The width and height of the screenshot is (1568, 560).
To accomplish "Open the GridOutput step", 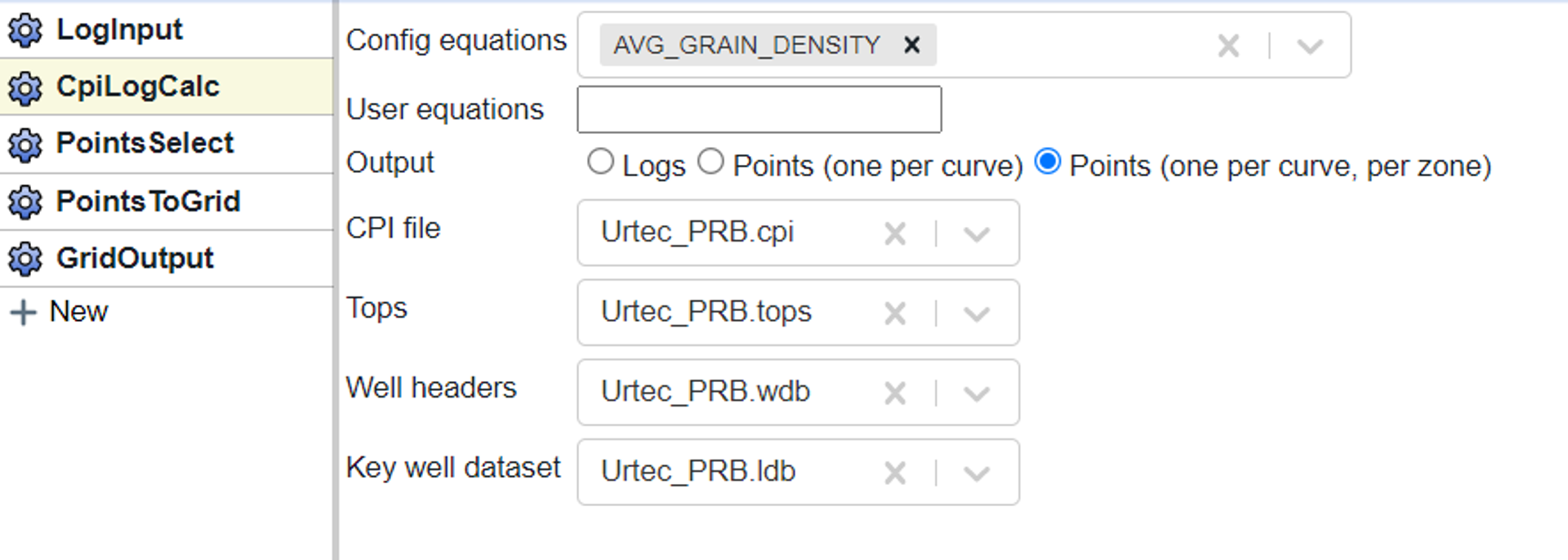I will 135,259.
